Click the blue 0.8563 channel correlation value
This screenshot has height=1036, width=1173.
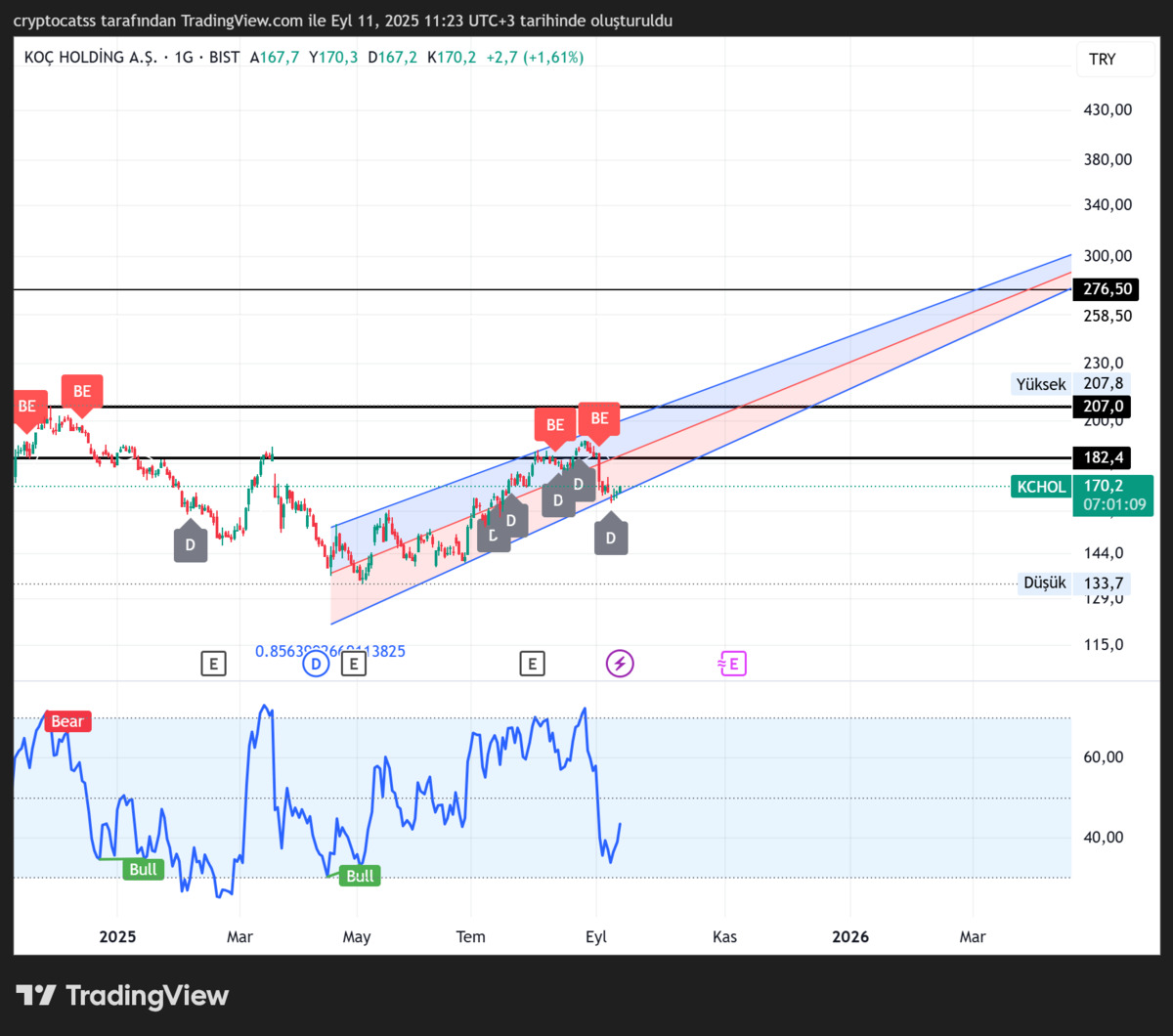click(330, 651)
